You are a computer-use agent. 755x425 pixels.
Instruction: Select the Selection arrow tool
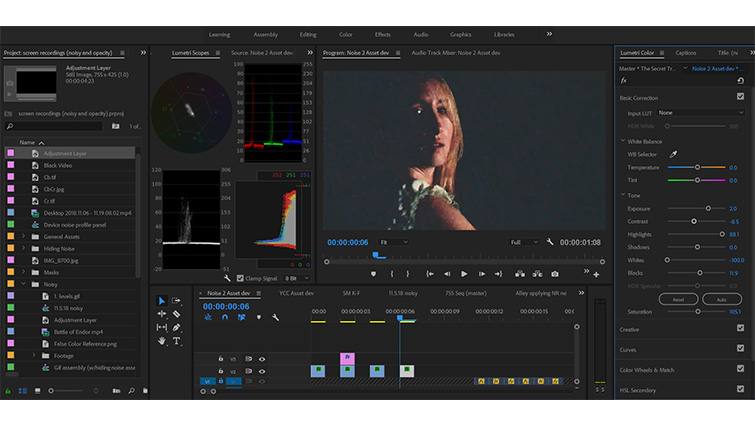(x=162, y=301)
